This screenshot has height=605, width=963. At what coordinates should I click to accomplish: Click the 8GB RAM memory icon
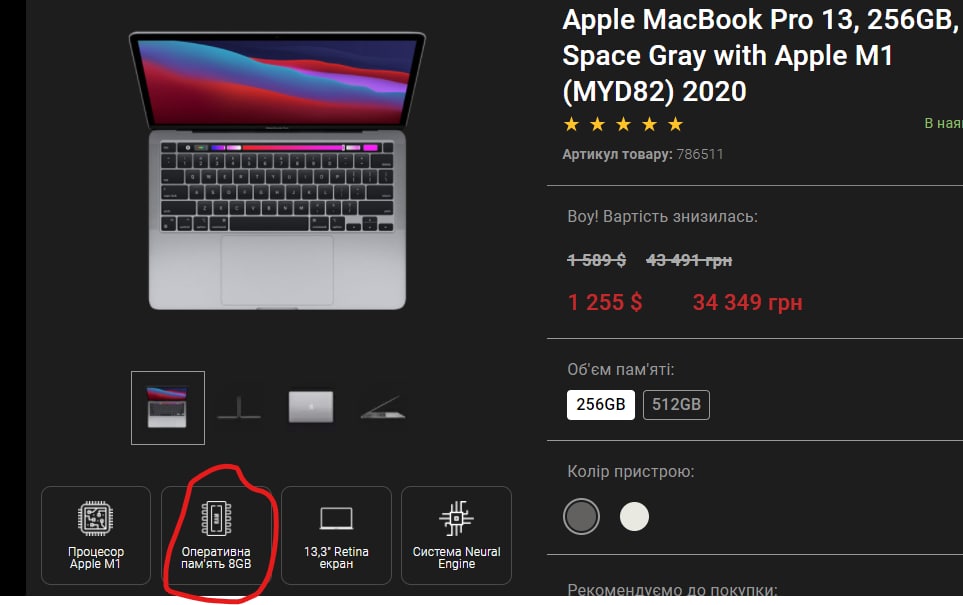[x=216, y=518]
